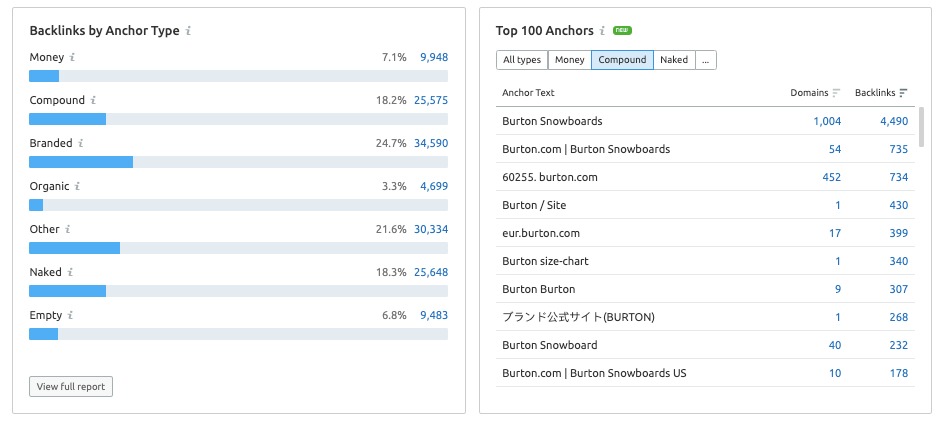Open domains count 10
Image resolution: width=951 pixels, height=424 pixels.
[835, 373]
